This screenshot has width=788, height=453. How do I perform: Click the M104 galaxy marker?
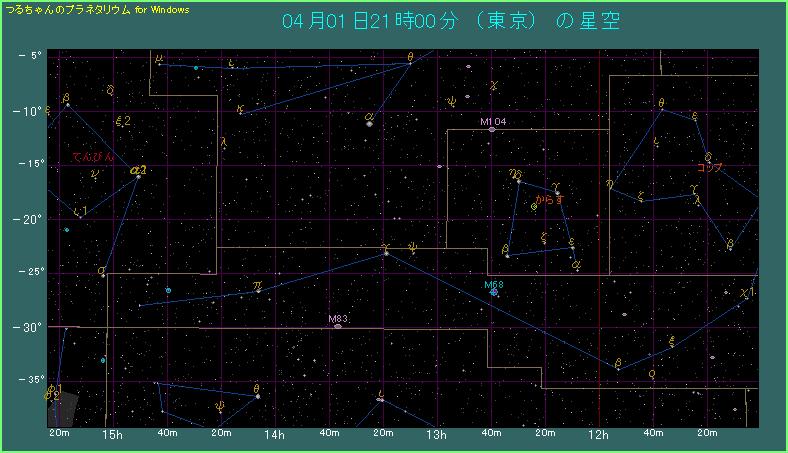(x=492, y=129)
